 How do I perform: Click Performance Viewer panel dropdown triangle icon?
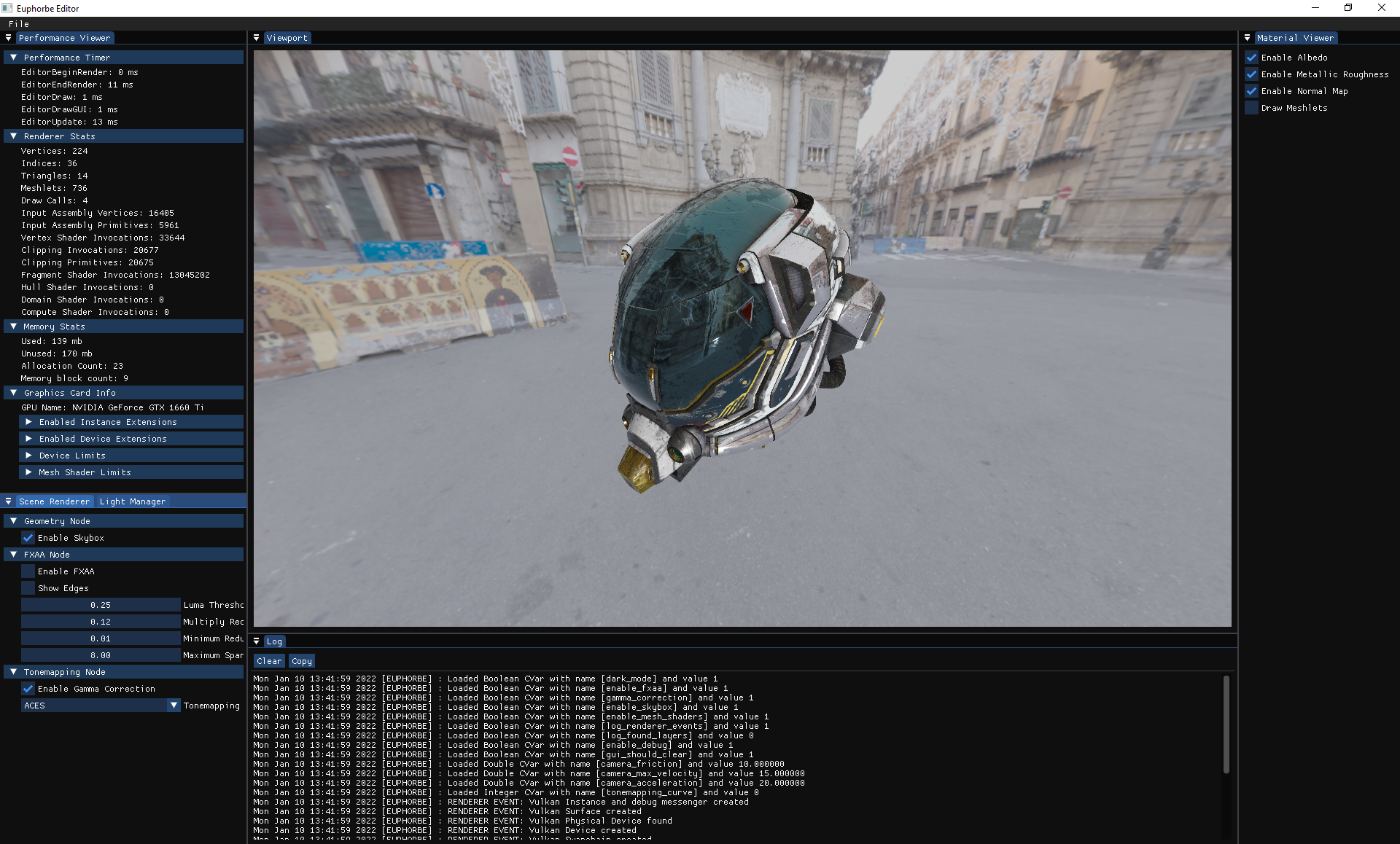point(8,38)
